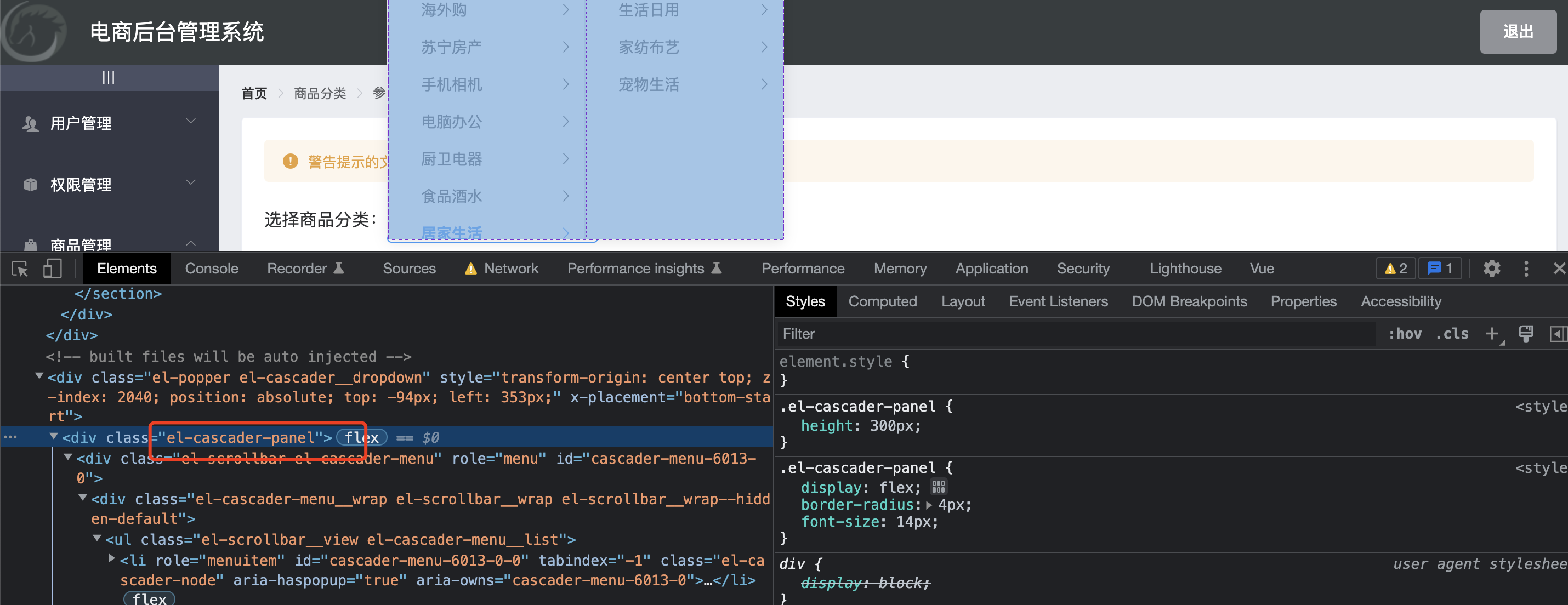This screenshot has height=605, width=1568.
Task: Click the warnings count badge showing 2
Action: pos(1396,269)
